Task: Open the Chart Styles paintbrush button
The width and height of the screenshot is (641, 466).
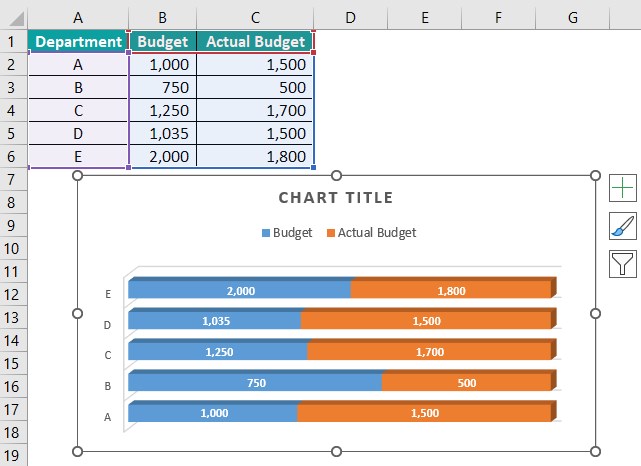Action: point(623,226)
